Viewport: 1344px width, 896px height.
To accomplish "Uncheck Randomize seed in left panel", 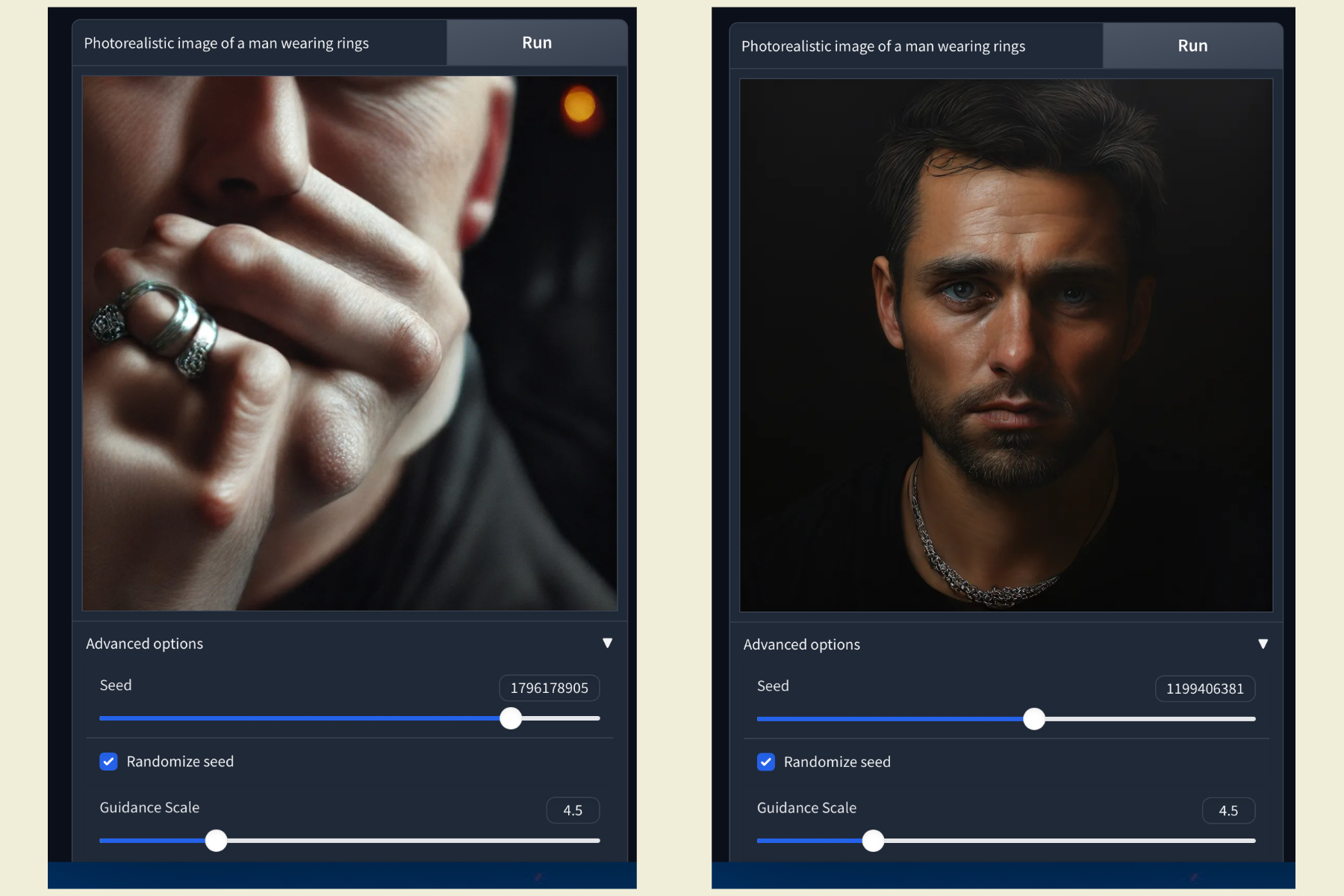I will click(108, 761).
